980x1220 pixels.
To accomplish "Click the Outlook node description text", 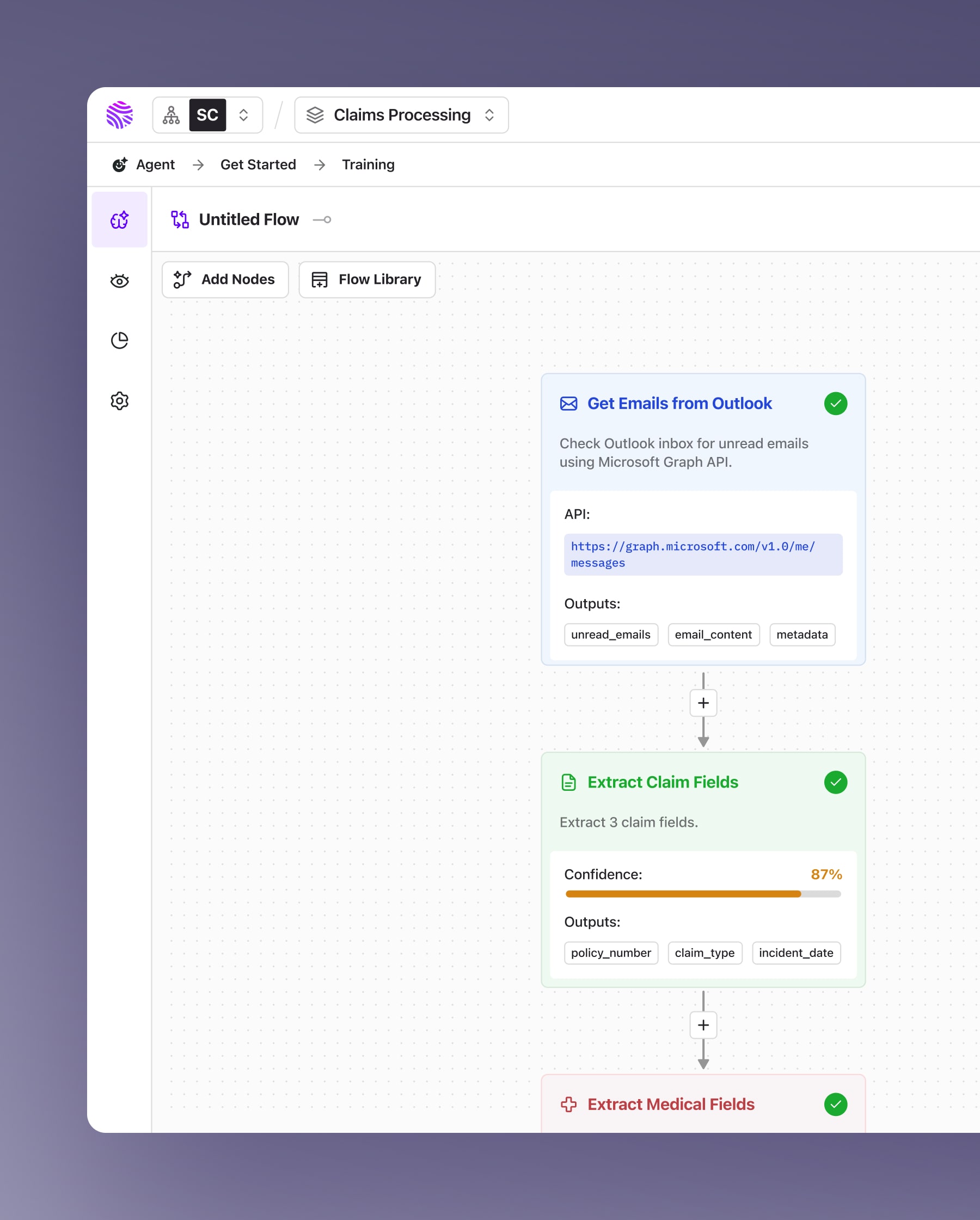I will point(684,453).
